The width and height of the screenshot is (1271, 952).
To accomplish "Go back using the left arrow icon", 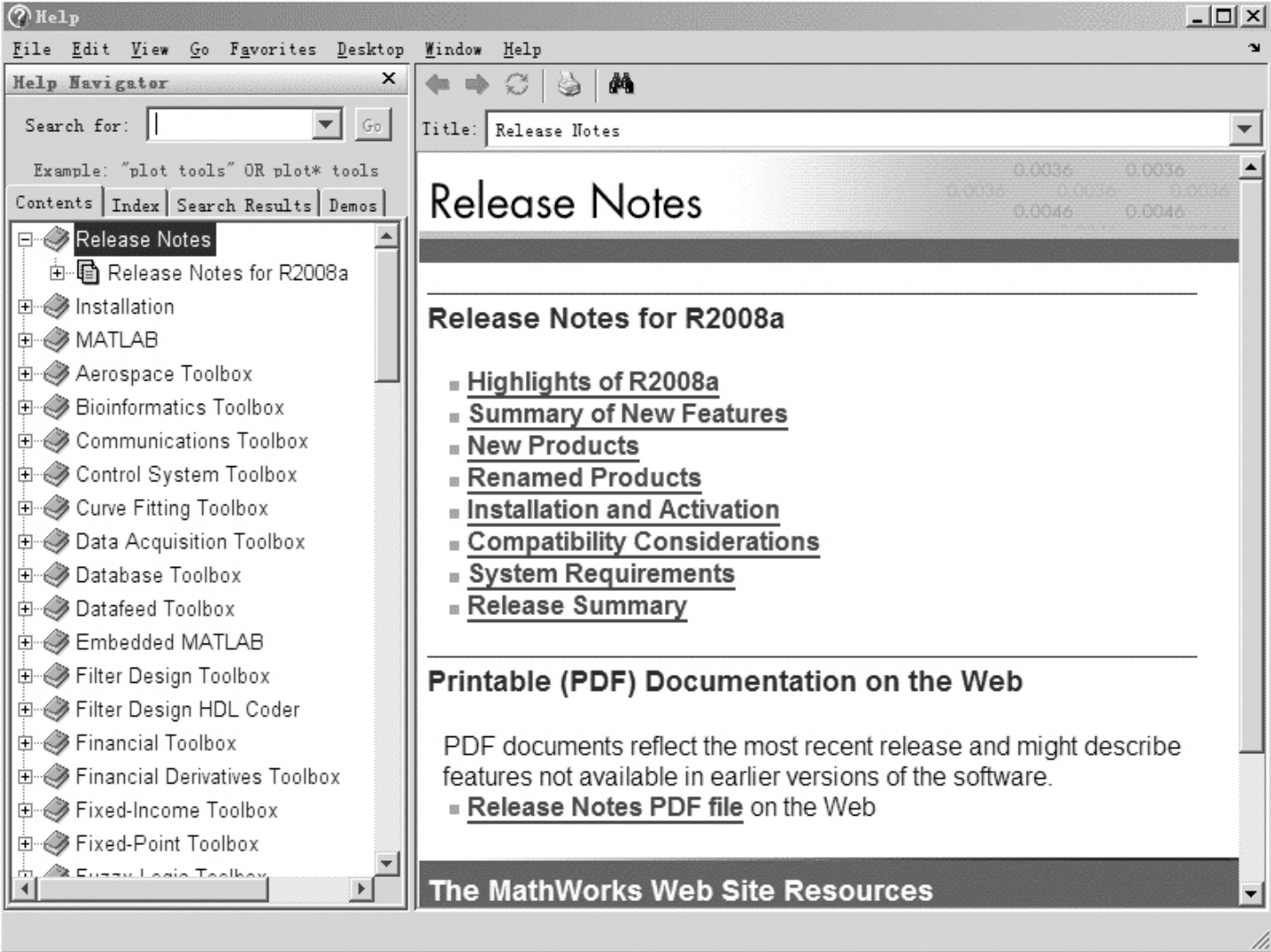I will 437,85.
